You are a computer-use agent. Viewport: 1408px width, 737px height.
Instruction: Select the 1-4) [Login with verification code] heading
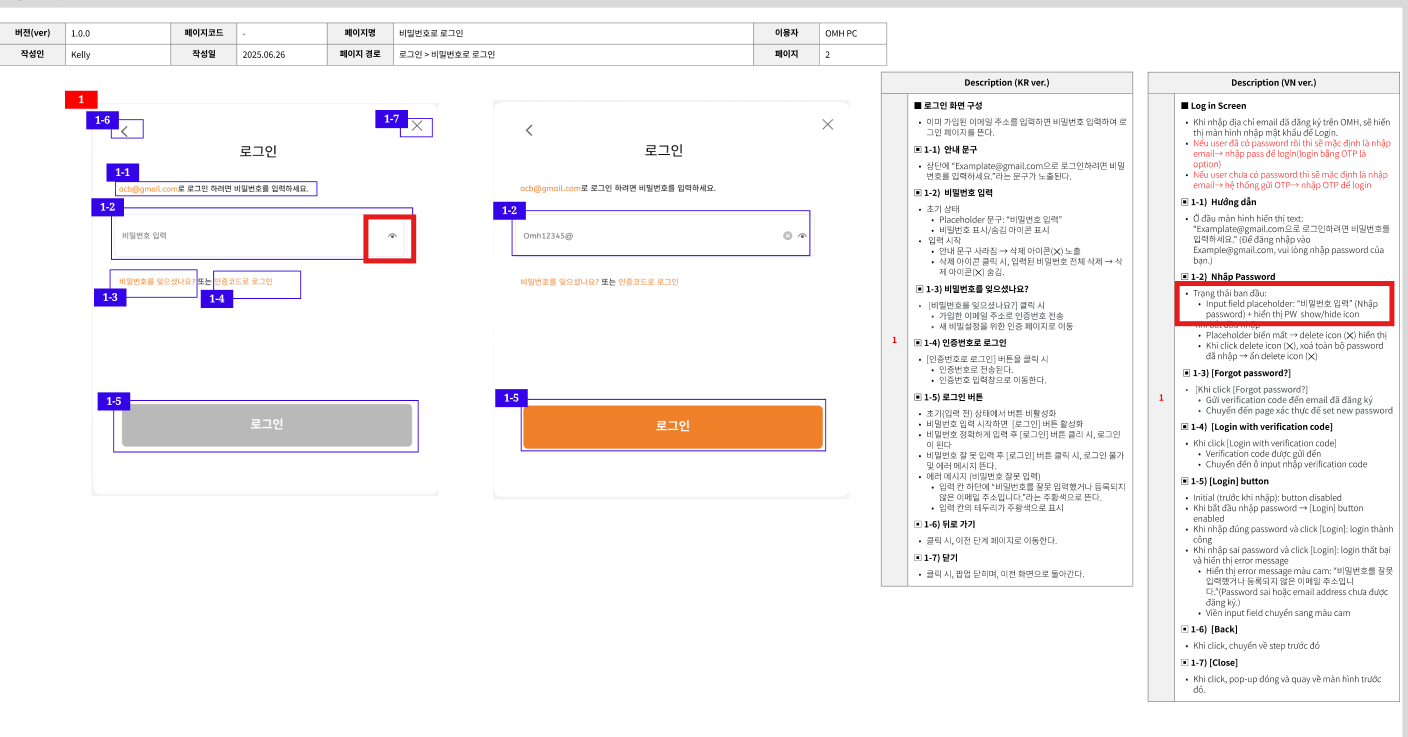pos(1261,427)
